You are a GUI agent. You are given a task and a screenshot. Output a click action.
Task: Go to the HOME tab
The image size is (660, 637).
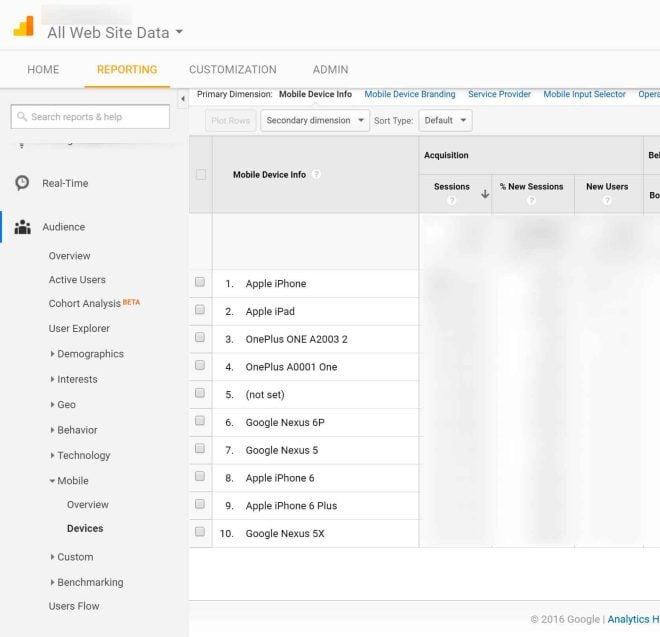(x=43, y=69)
